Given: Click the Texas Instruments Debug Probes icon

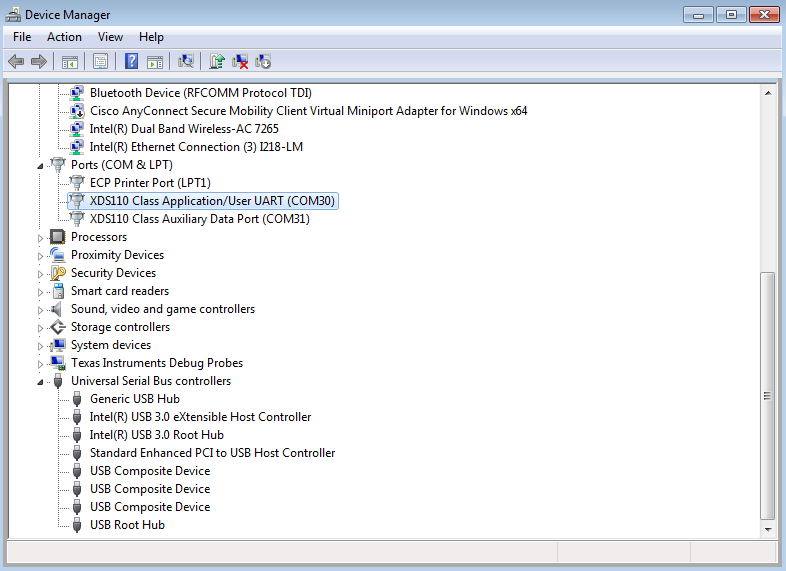Looking at the screenshot, I should point(58,363).
